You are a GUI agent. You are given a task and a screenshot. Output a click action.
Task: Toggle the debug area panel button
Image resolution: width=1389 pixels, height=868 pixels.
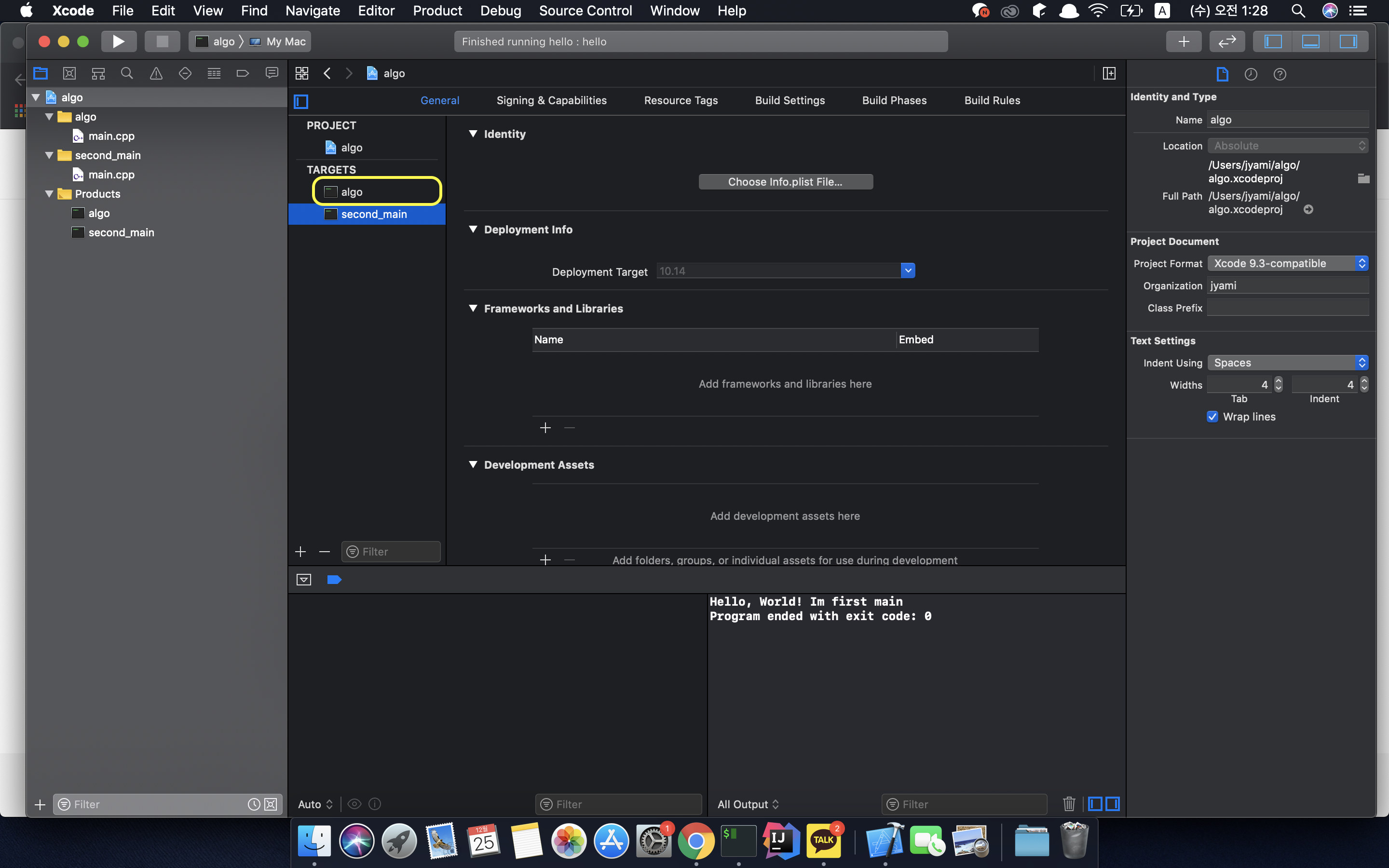point(1310,41)
